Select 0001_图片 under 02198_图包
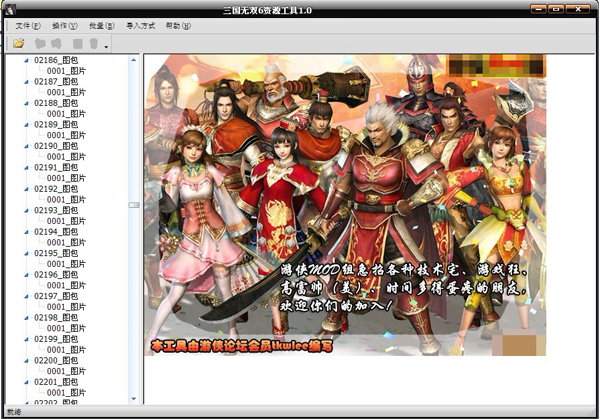600x419 pixels. click(x=66, y=328)
